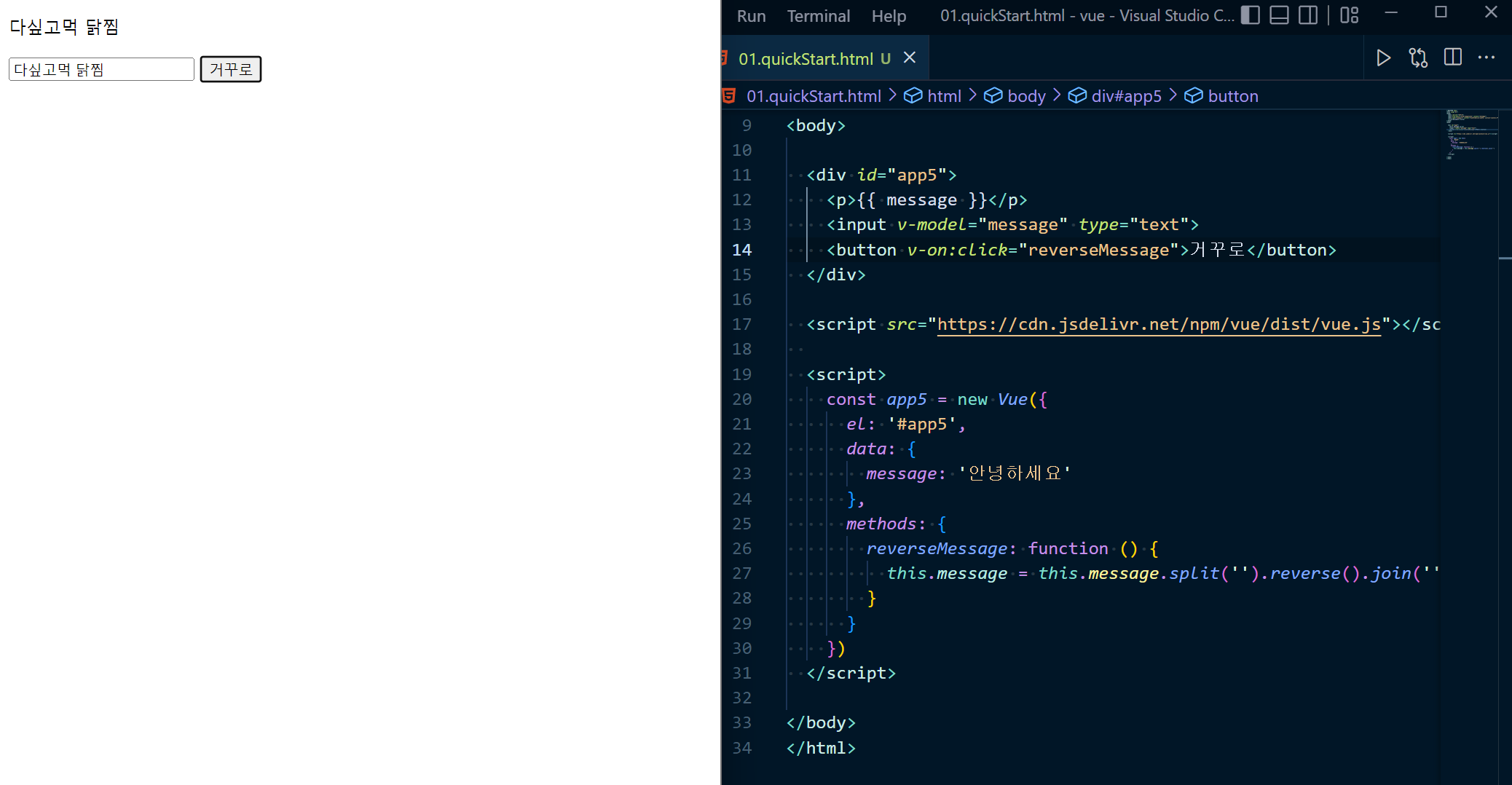Open the vue.js CDN link on line 17
This screenshot has height=785, width=1512.
click(1159, 325)
